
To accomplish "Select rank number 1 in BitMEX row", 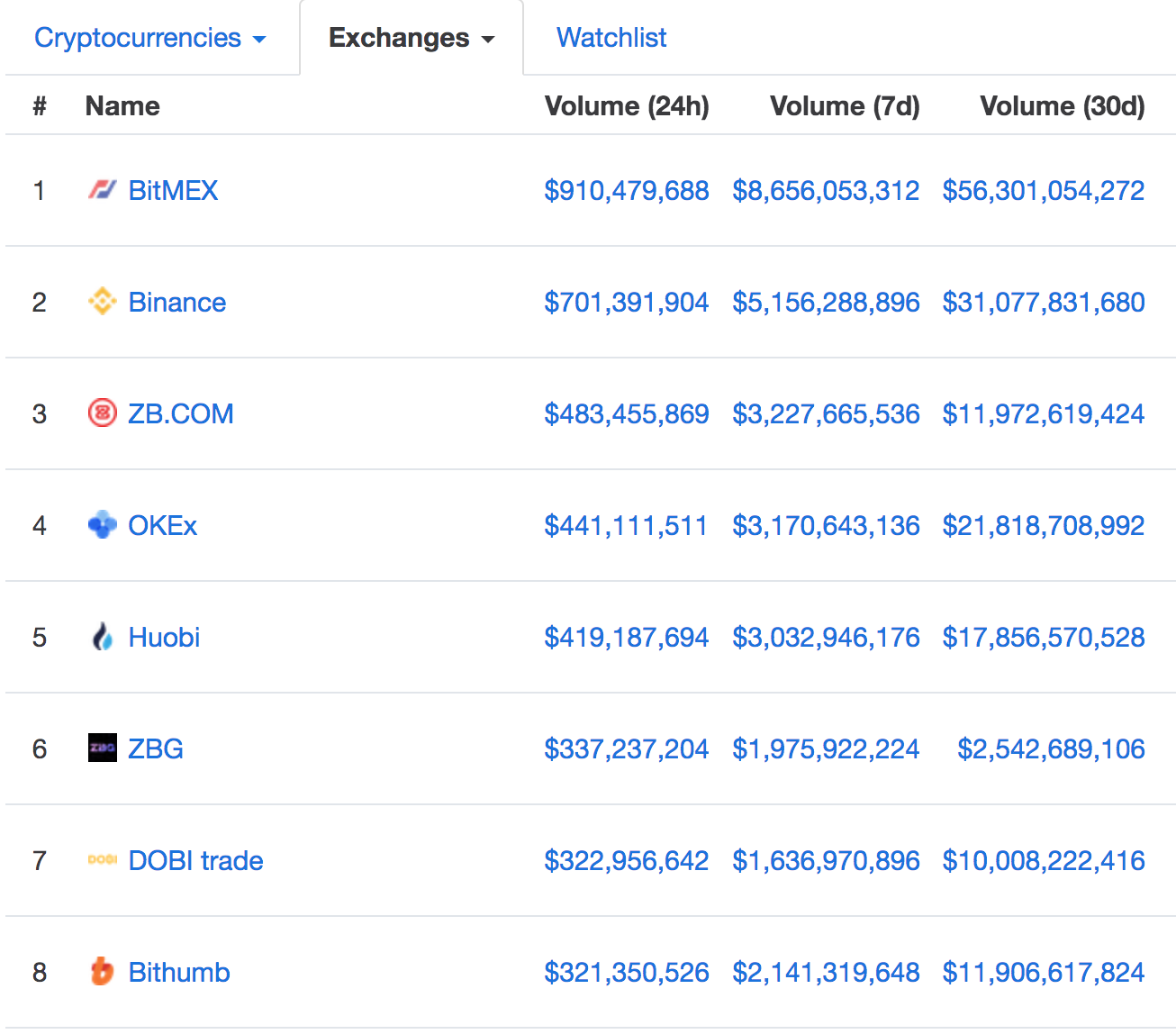I will (40, 190).
